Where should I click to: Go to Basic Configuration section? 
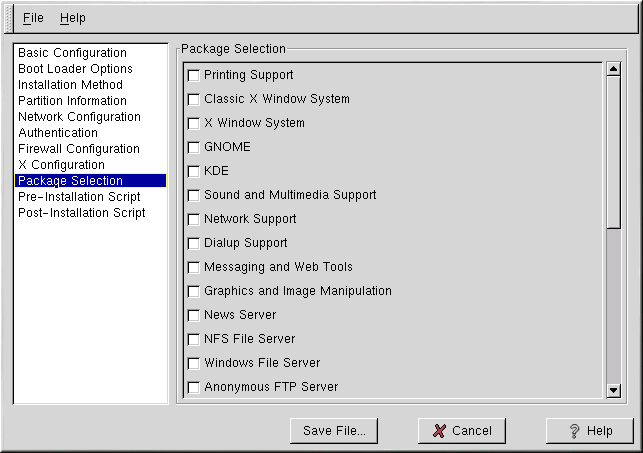tap(72, 53)
